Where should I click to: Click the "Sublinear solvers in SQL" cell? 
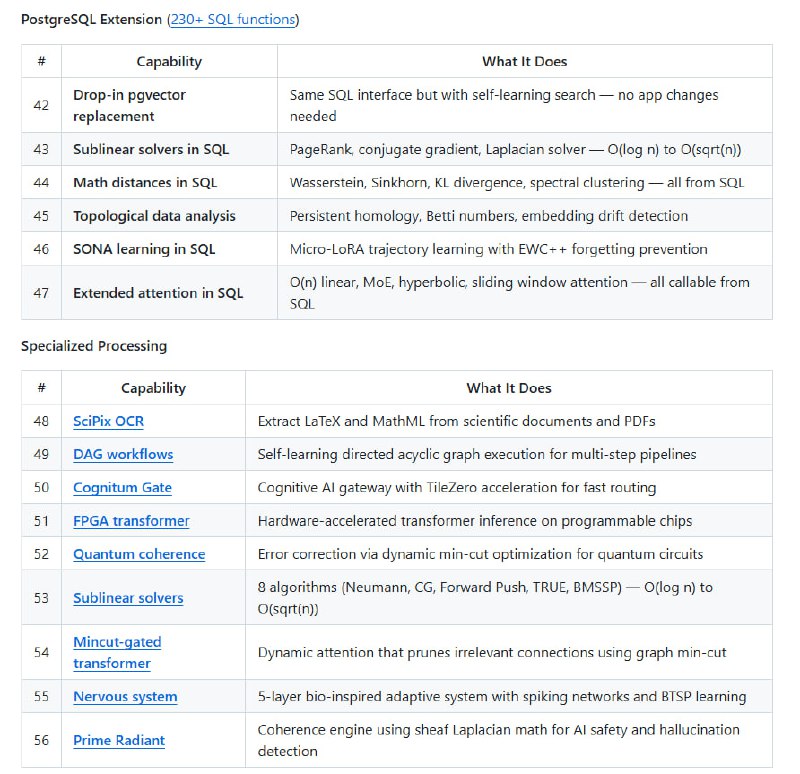151,149
